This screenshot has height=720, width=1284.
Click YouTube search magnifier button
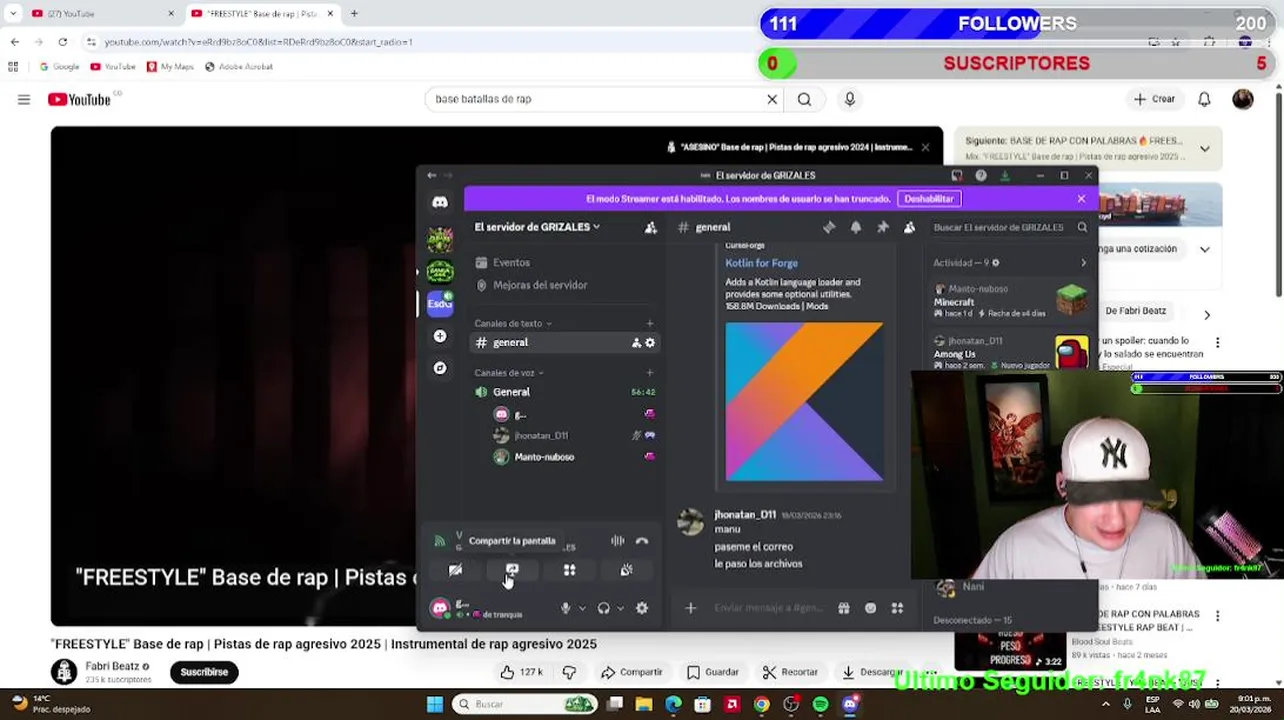[x=804, y=99]
